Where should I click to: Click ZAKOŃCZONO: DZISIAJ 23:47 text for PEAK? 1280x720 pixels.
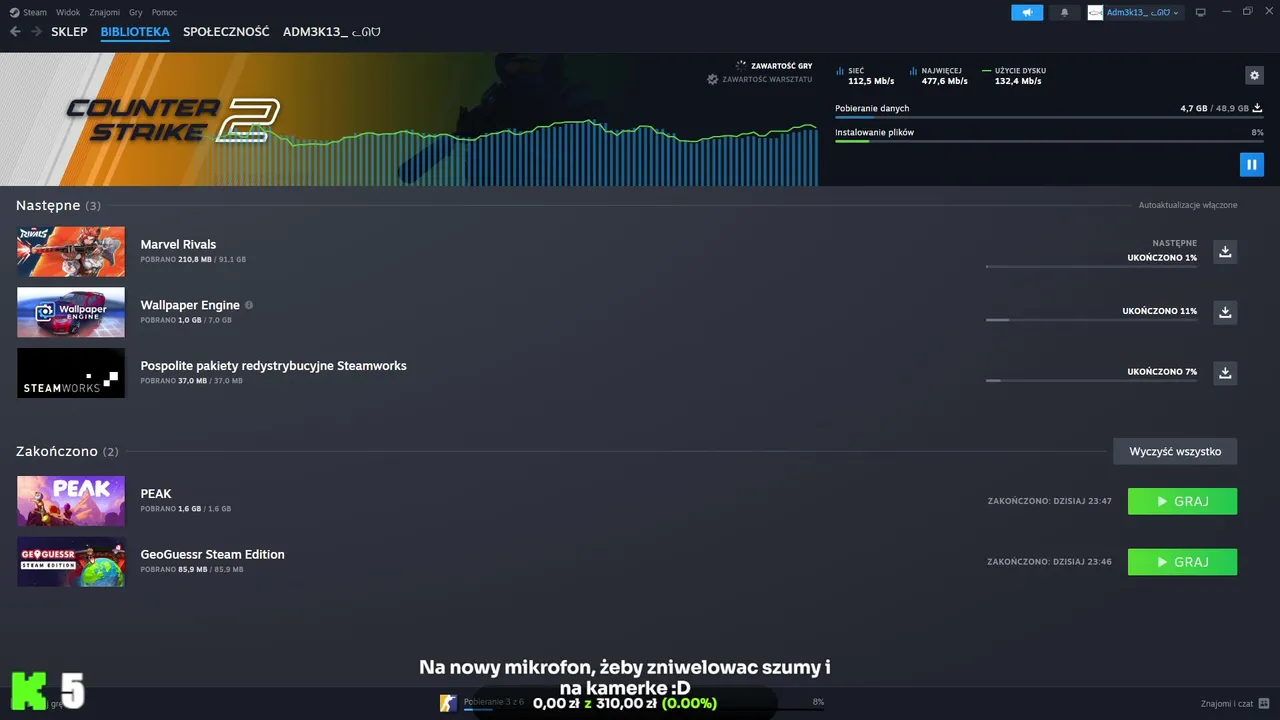click(x=1049, y=501)
